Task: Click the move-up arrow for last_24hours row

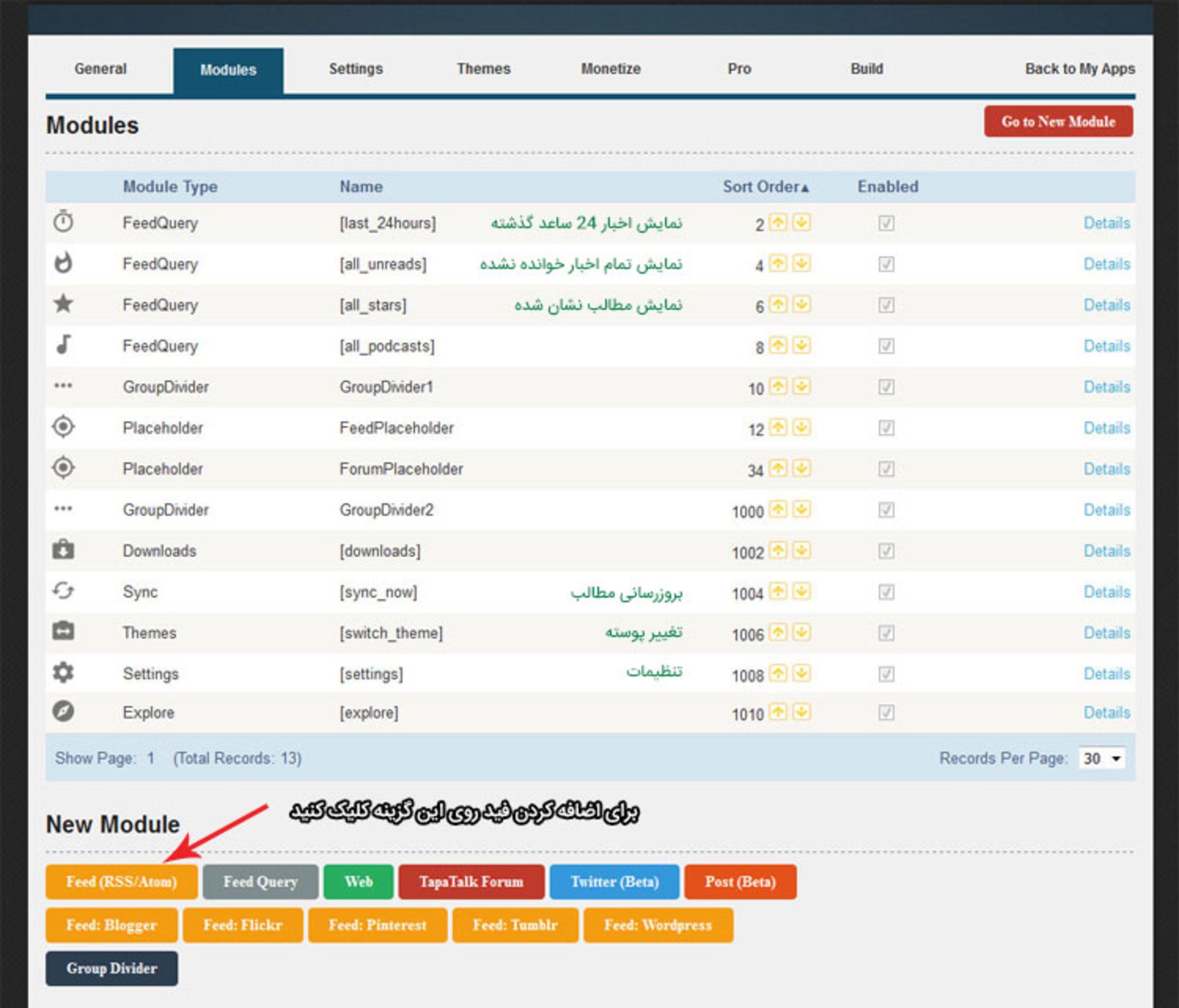Action: click(778, 222)
